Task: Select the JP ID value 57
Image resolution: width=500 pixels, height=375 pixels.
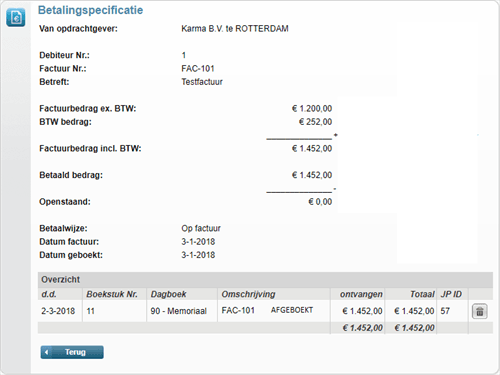Action: (x=445, y=311)
